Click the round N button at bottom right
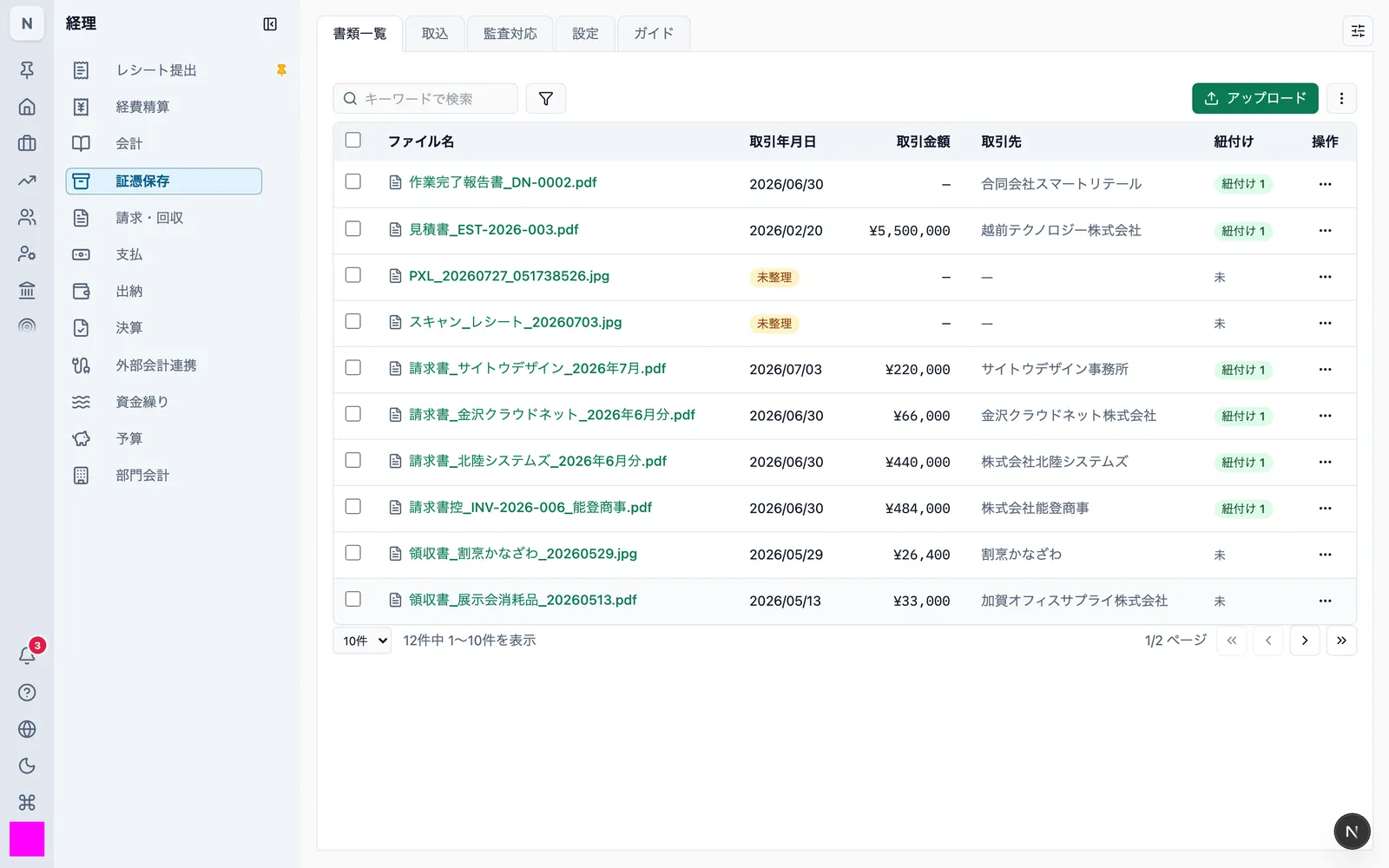This screenshot has height=868, width=1389. 1352,832
